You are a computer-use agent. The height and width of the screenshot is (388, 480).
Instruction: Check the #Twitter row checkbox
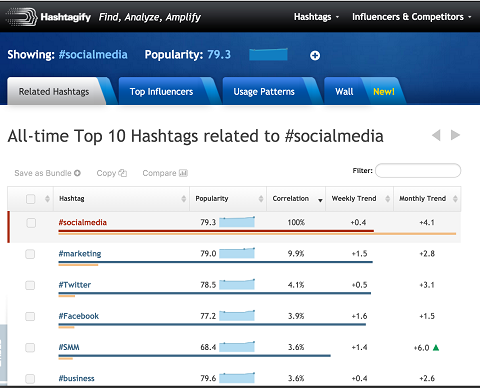(30, 285)
